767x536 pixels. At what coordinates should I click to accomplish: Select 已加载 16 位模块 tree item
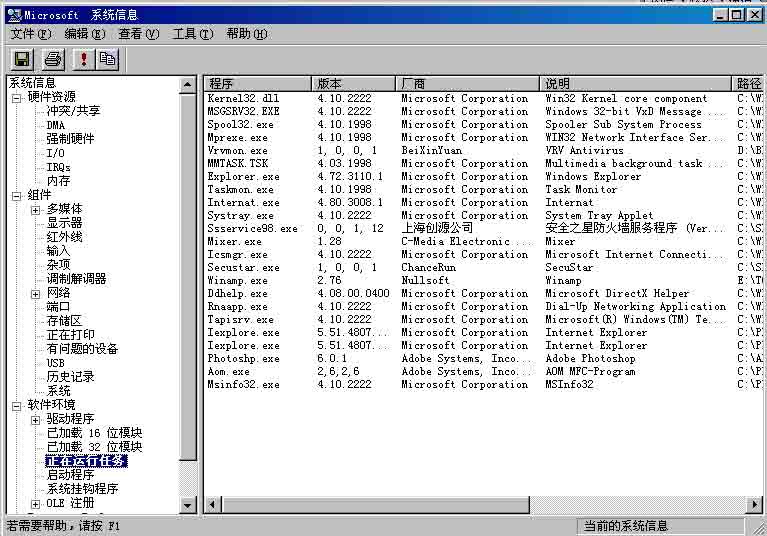(x=94, y=433)
